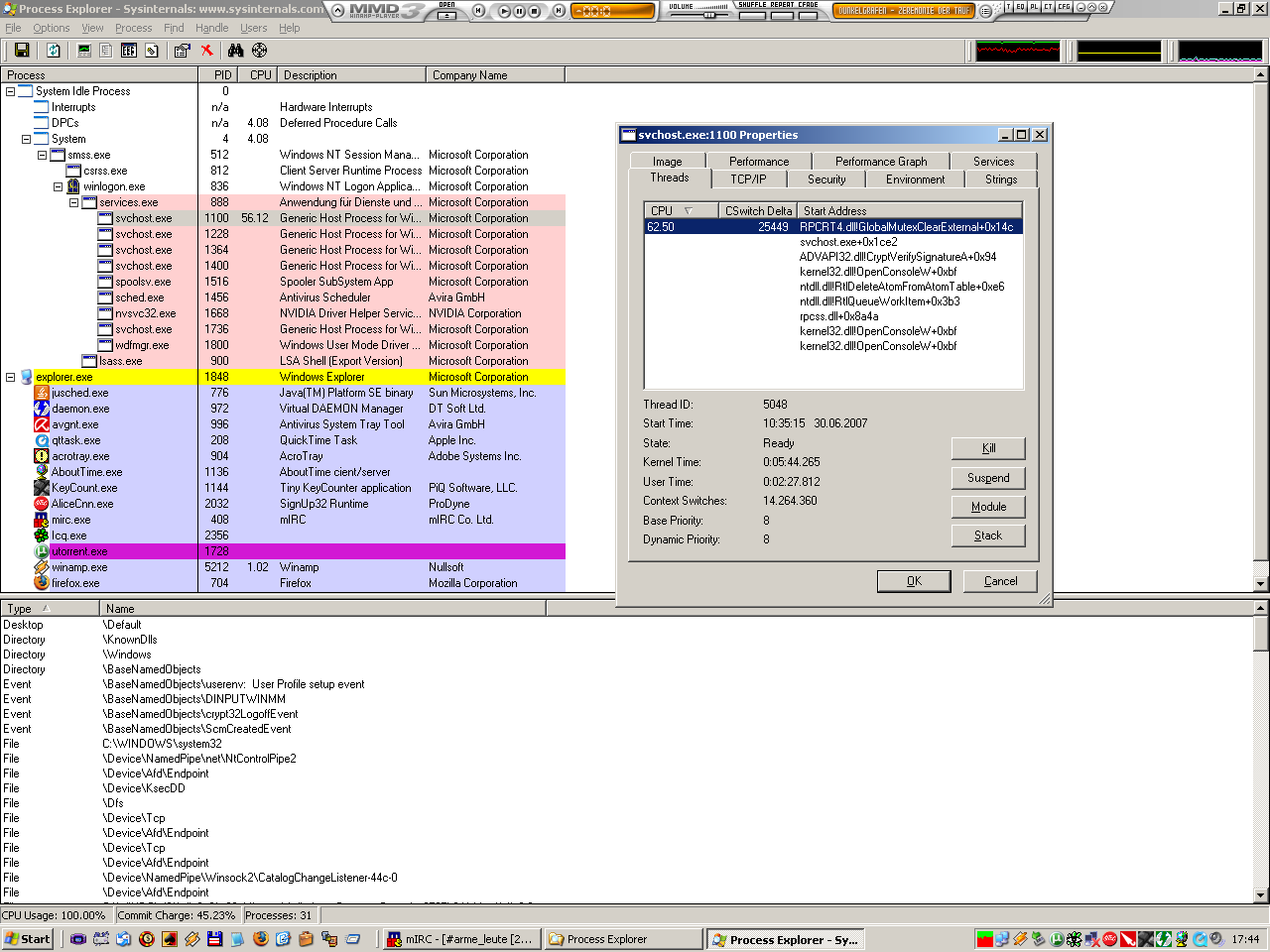Click the Avira antivirus umbrella icon in the tray

tap(1130, 939)
